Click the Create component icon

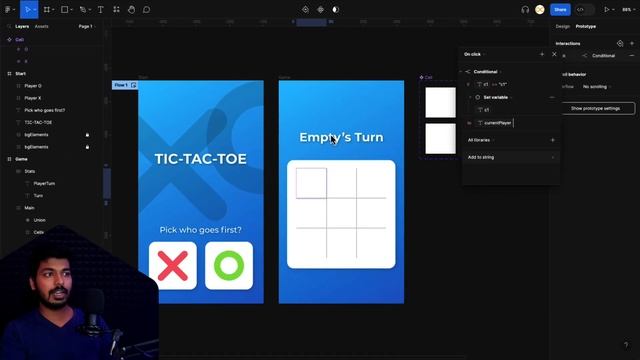tap(320, 9)
